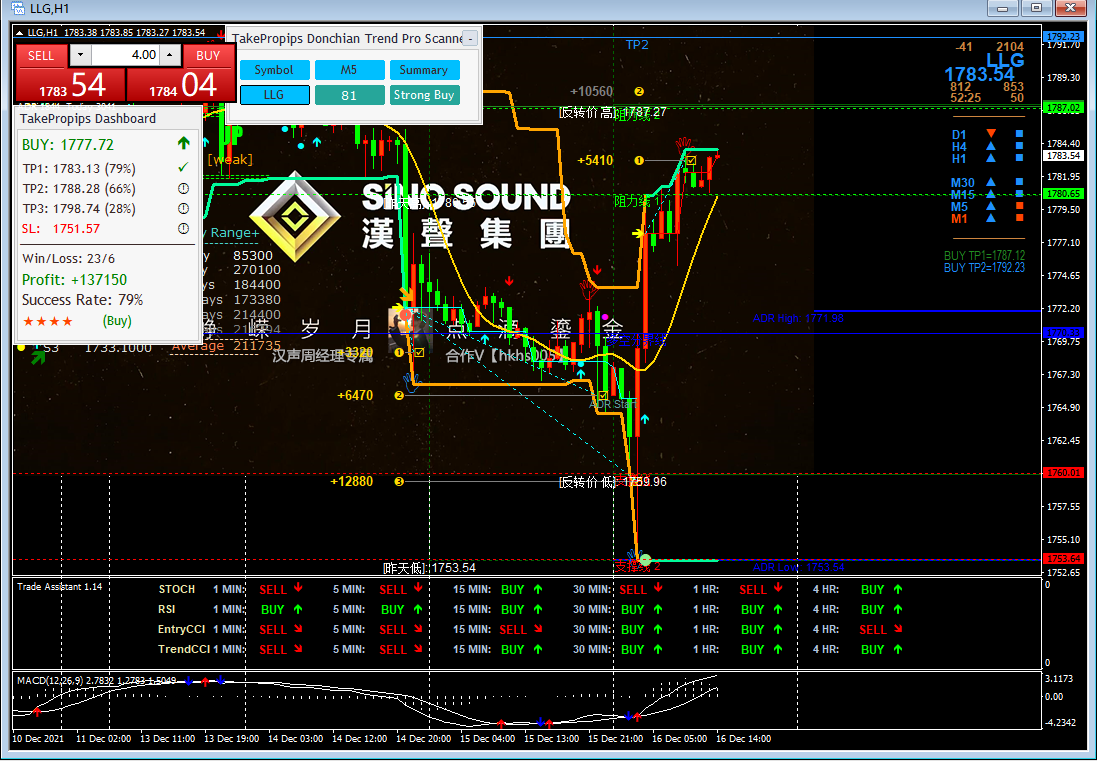Viewport: 1097px width, 761px height.
Task: Increase trade volume with the up arrow
Action: [170, 55]
